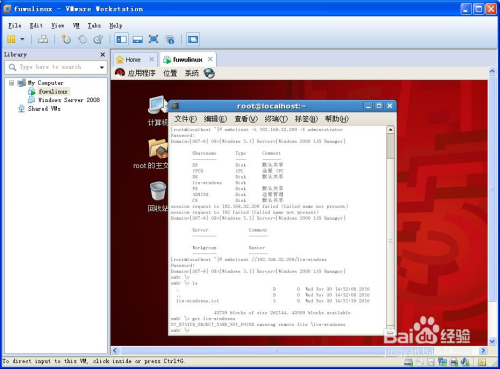Click the hard disk status icon
This screenshot has height=369, width=500.
click(x=408, y=362)
